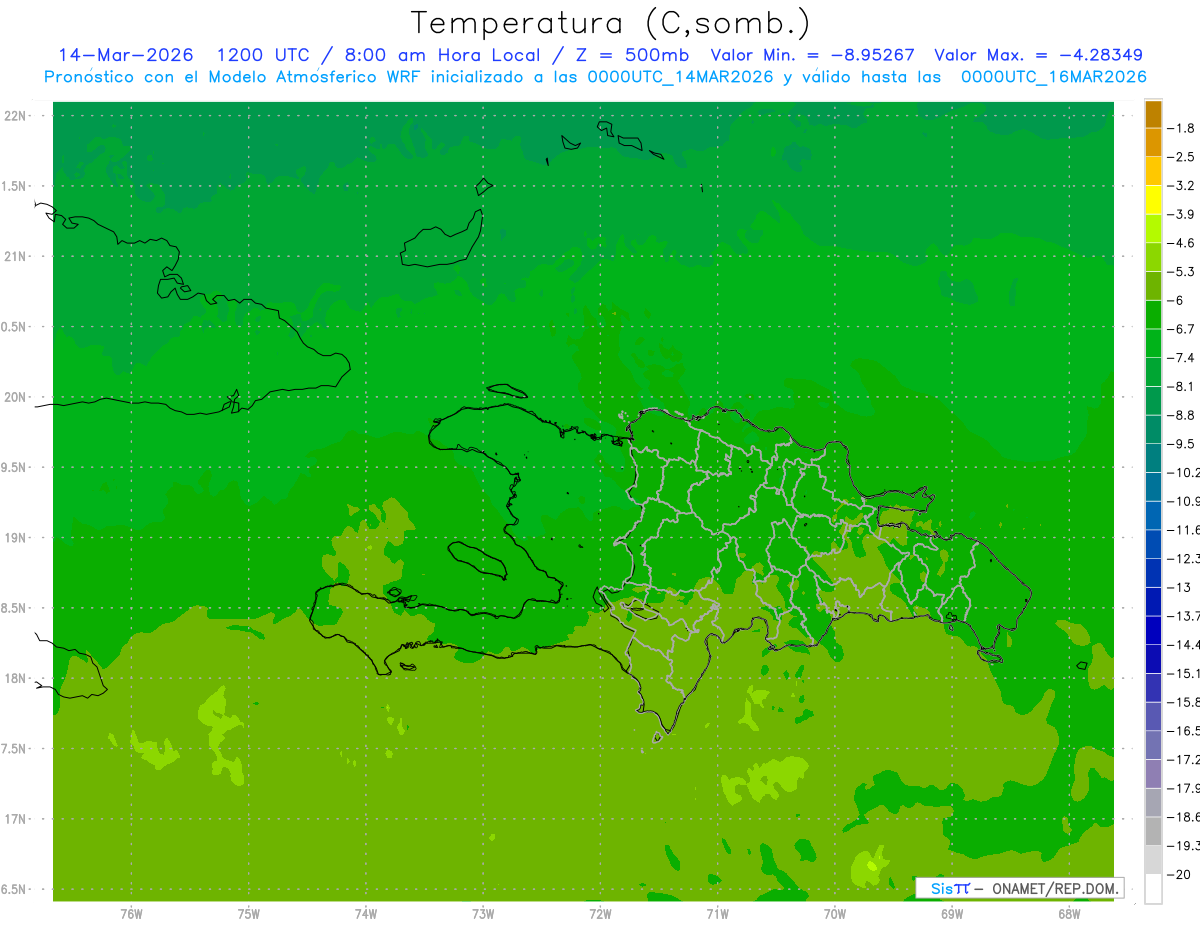Click the "20N" latitude axis label
1200x927 pixels.
point(14,397)
